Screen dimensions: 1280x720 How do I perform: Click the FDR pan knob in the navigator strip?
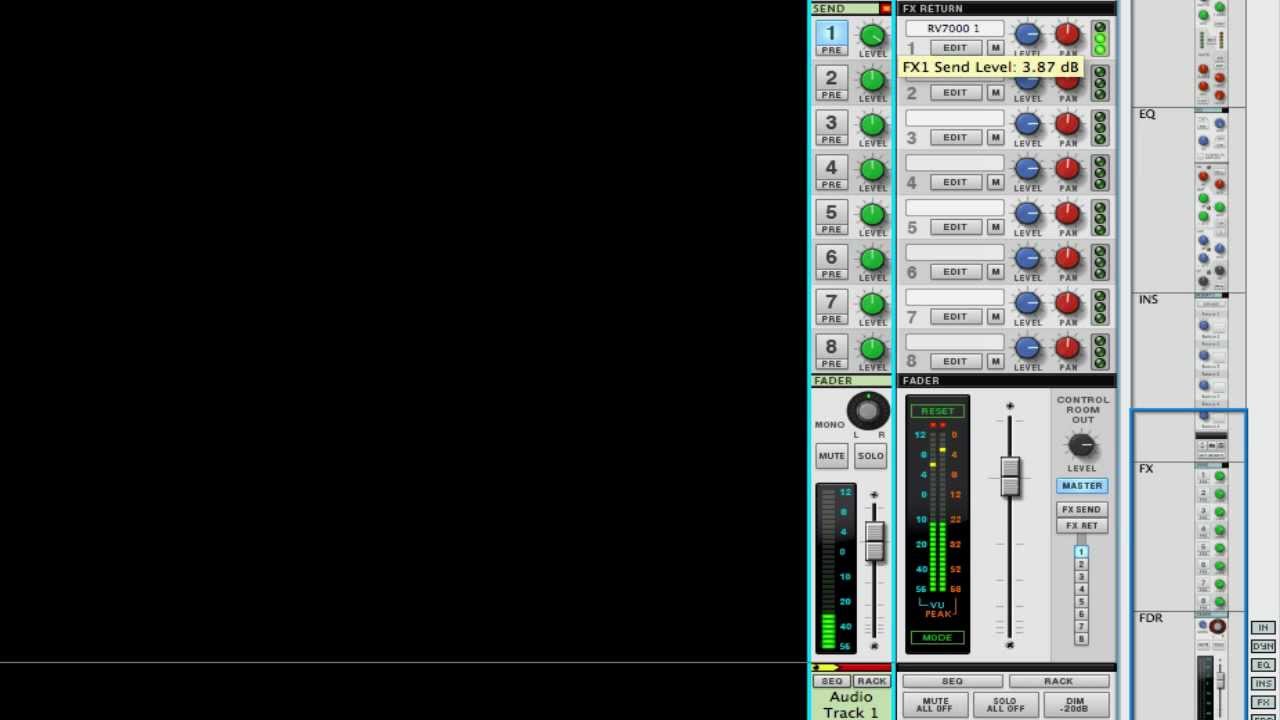[x=1217, y=627]
